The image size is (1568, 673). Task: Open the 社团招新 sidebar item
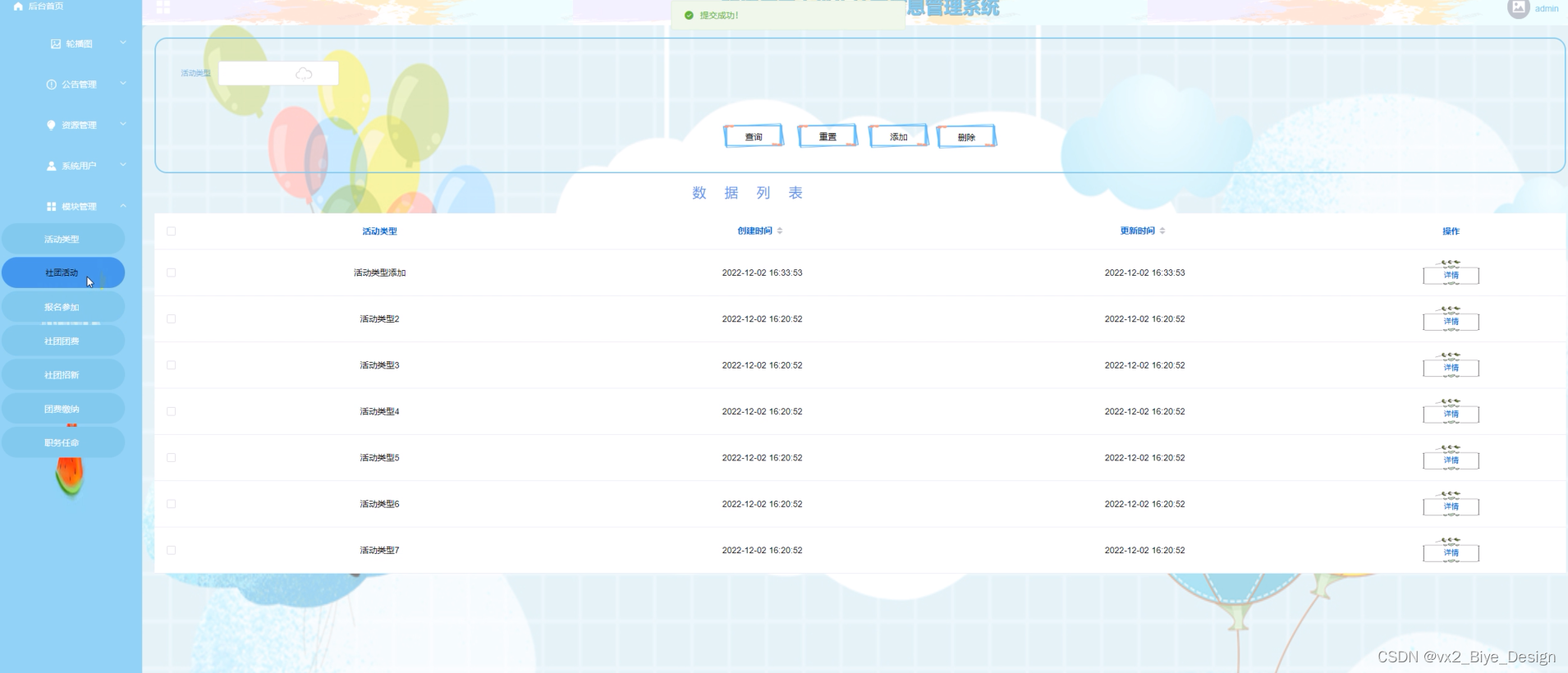[x=63, y=374]
